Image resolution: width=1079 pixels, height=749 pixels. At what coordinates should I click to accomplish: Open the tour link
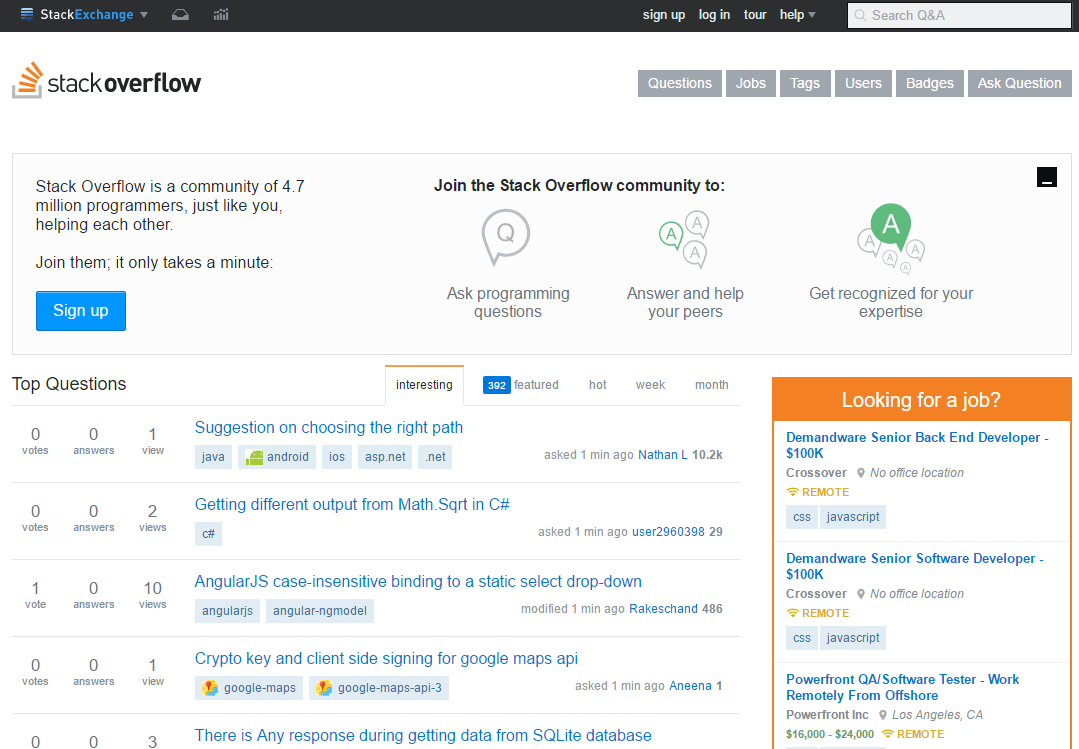[x=755, y=14]
